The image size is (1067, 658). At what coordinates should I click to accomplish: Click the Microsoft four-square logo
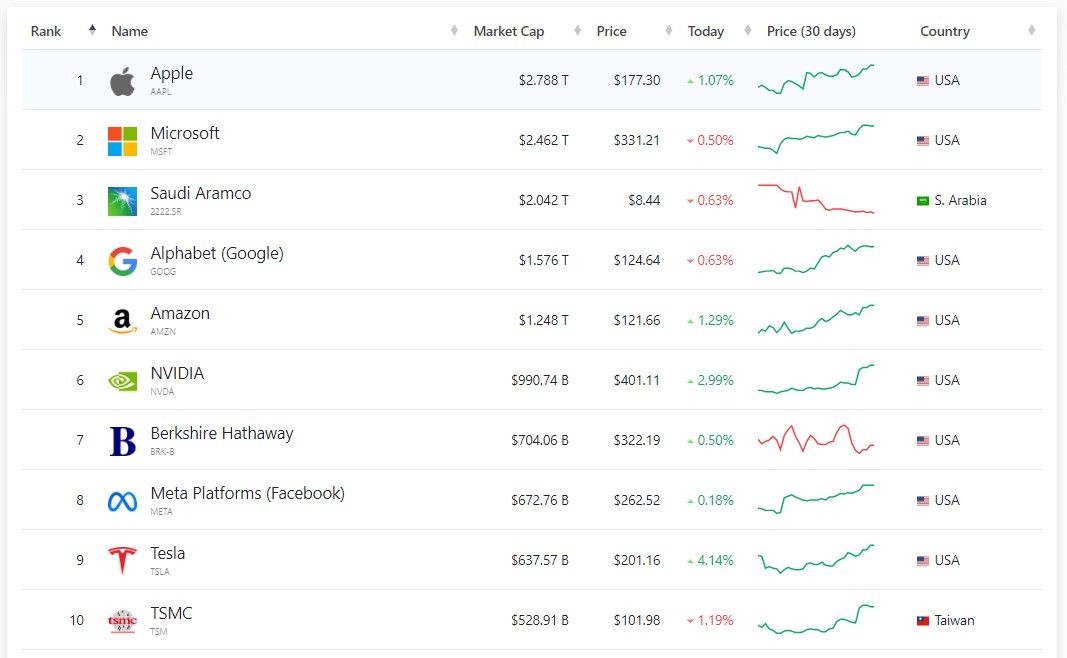pyautogui.click(x=122, y=141)
